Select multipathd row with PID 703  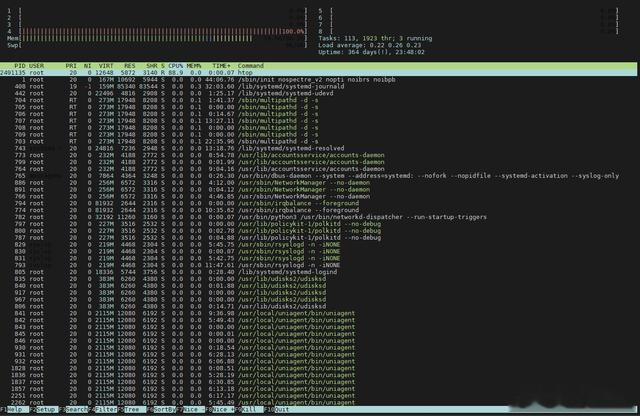click(318, 141)
